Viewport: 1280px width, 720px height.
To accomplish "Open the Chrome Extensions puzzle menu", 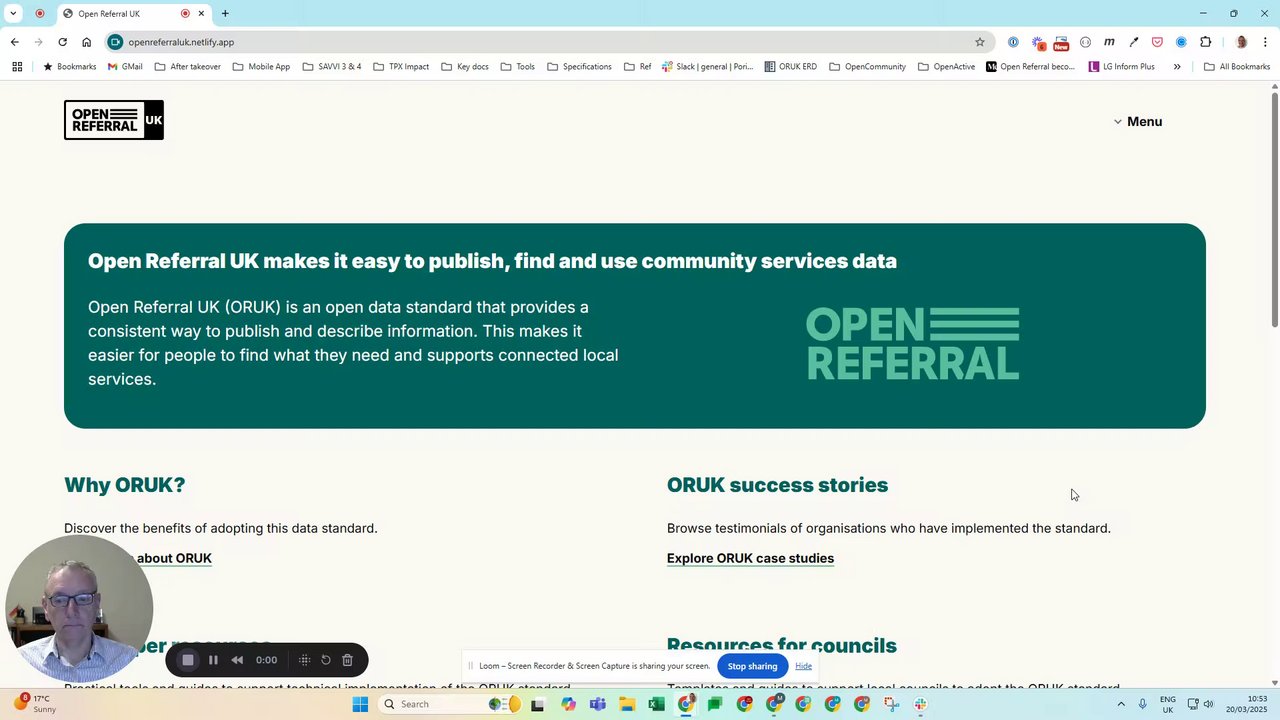I will pos(1205,42).
